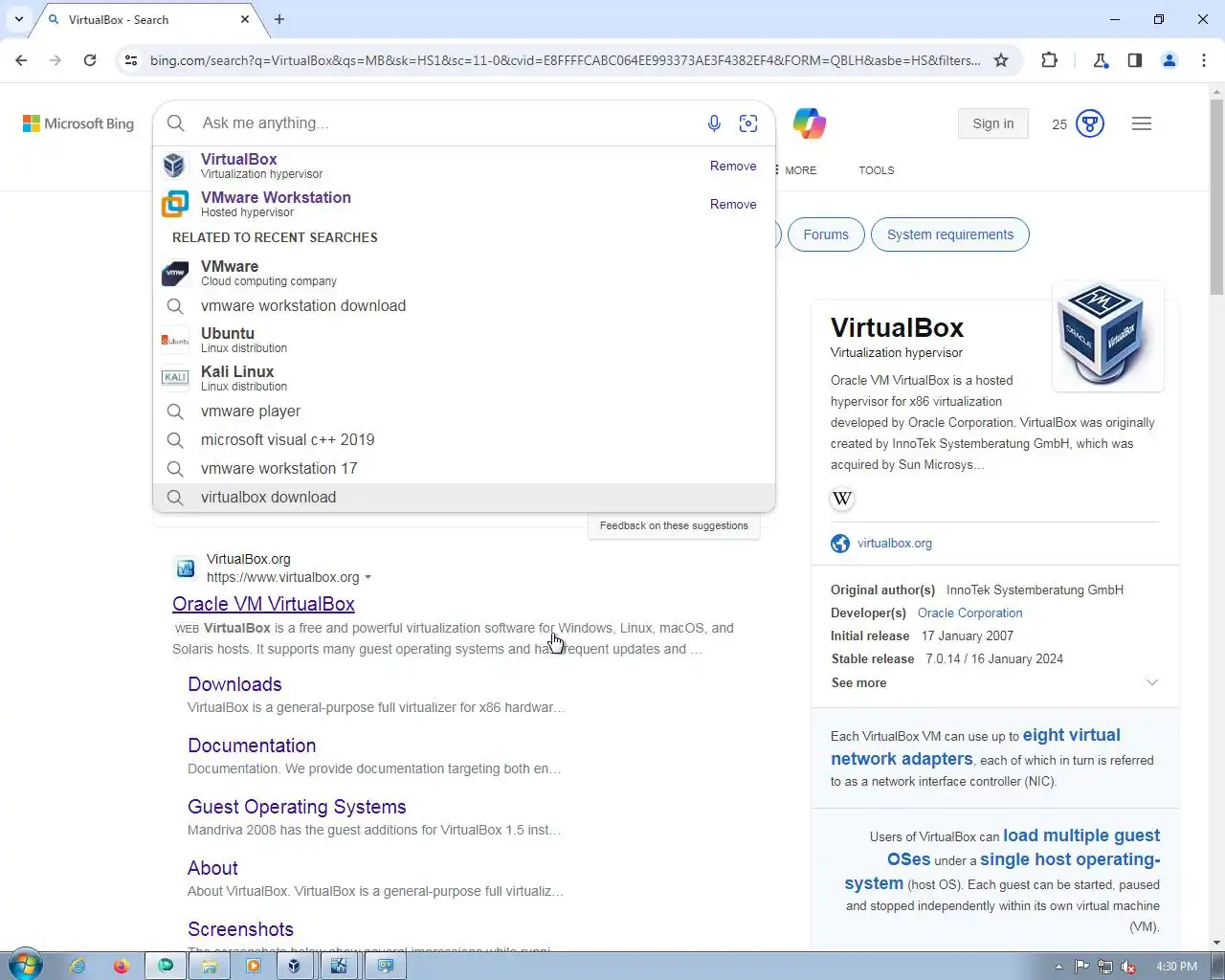Remove VMware Workstation from recent searches

point(733,204)
